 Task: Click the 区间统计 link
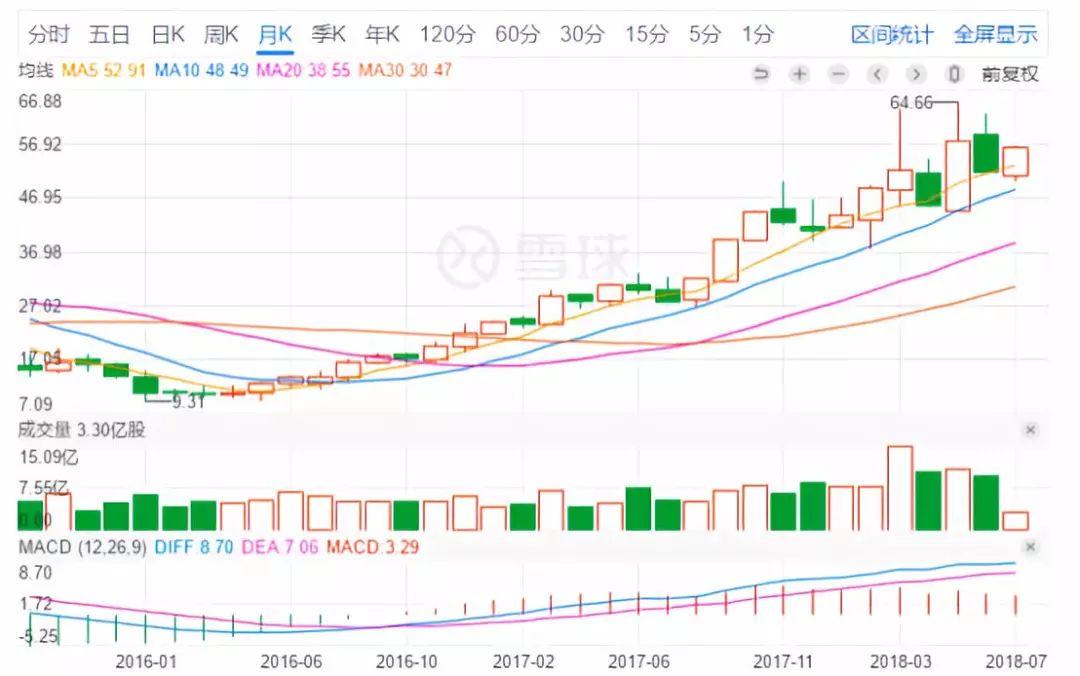892,34
